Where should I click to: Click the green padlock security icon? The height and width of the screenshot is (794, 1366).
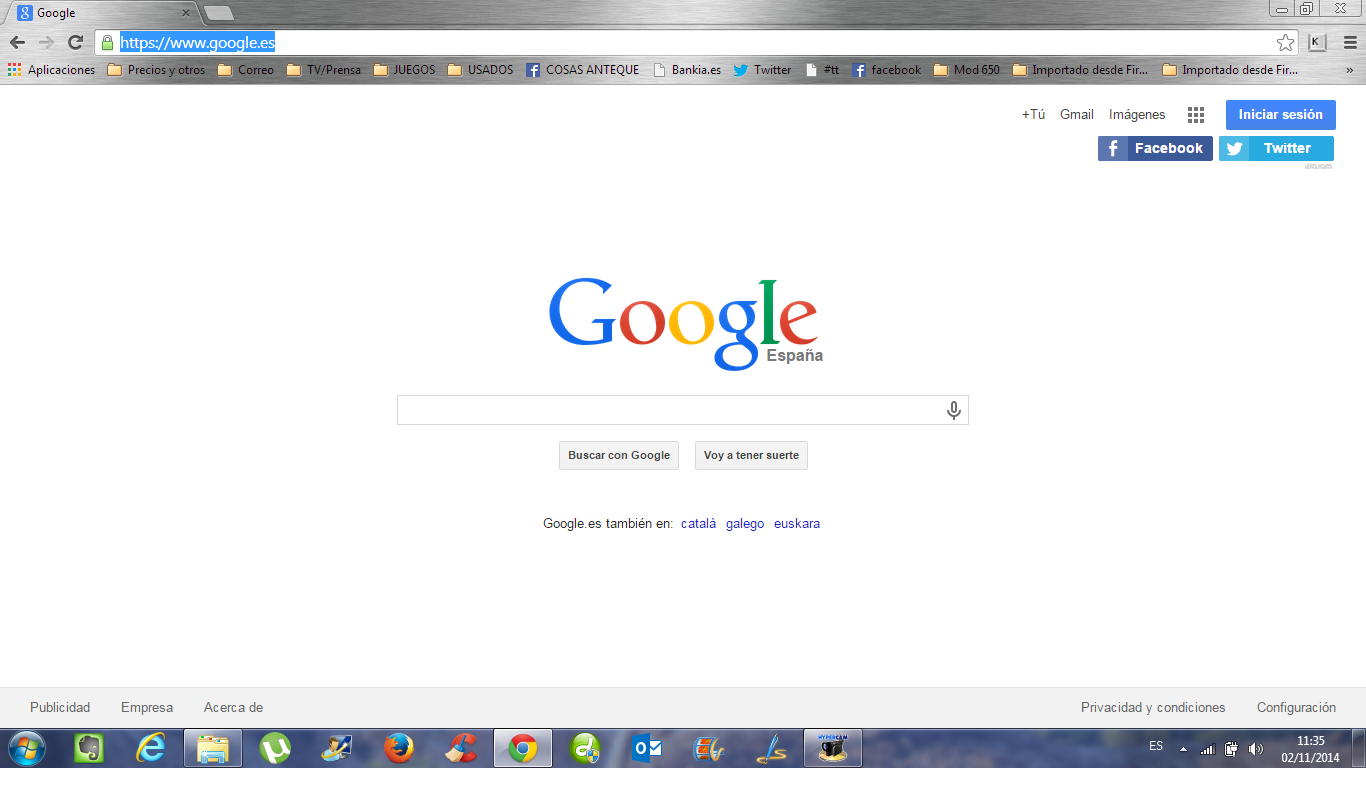(108, 42)
